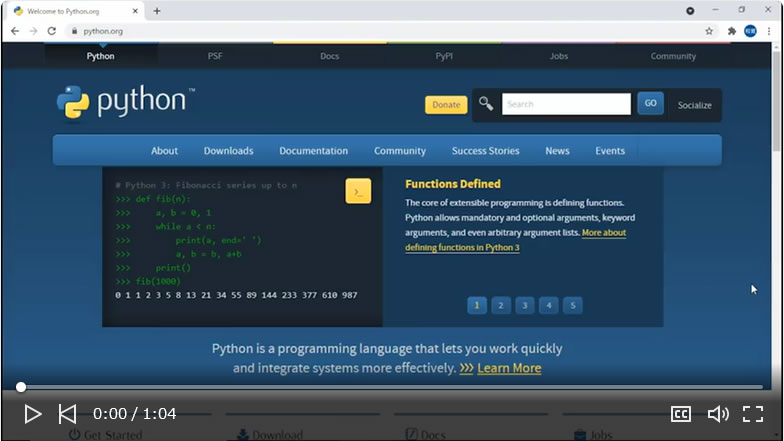Click the video progress bar handle
Viewport: 784px width, 441px height.
pos(20,387)
